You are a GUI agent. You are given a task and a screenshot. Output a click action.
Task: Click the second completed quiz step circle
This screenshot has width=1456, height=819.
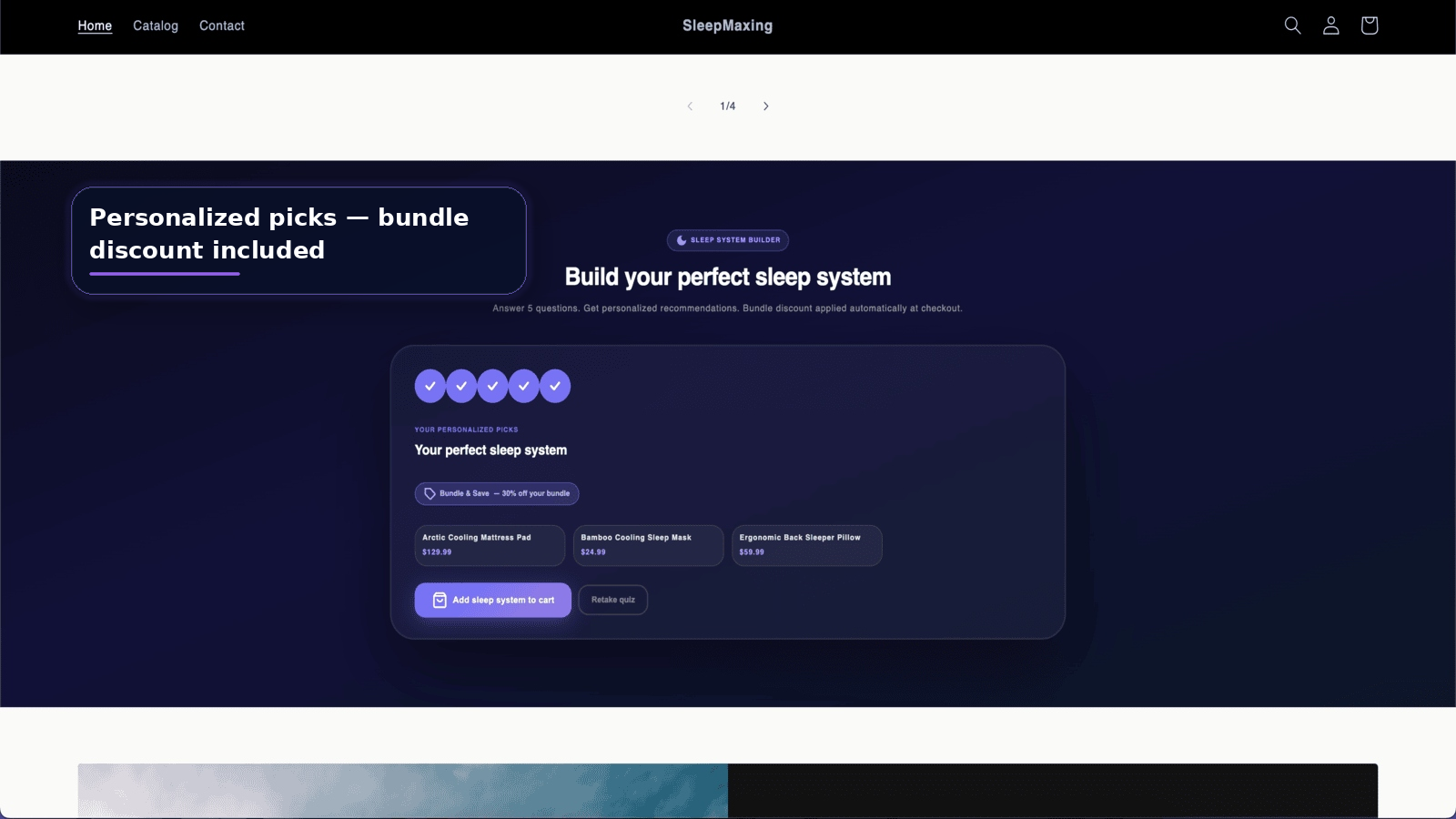pyautogui.click(x=461, y=386)
